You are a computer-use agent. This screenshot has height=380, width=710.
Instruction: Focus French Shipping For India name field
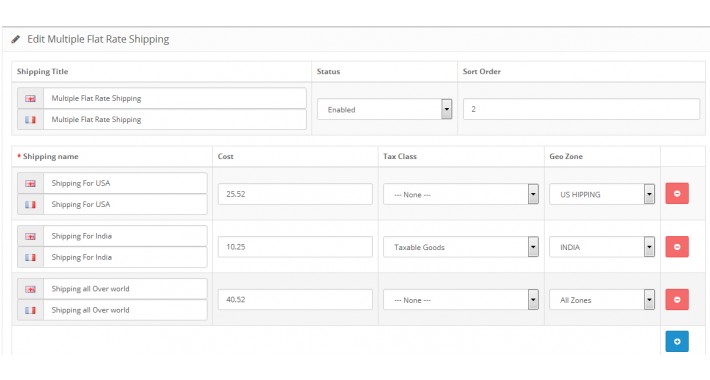(125, 257)
